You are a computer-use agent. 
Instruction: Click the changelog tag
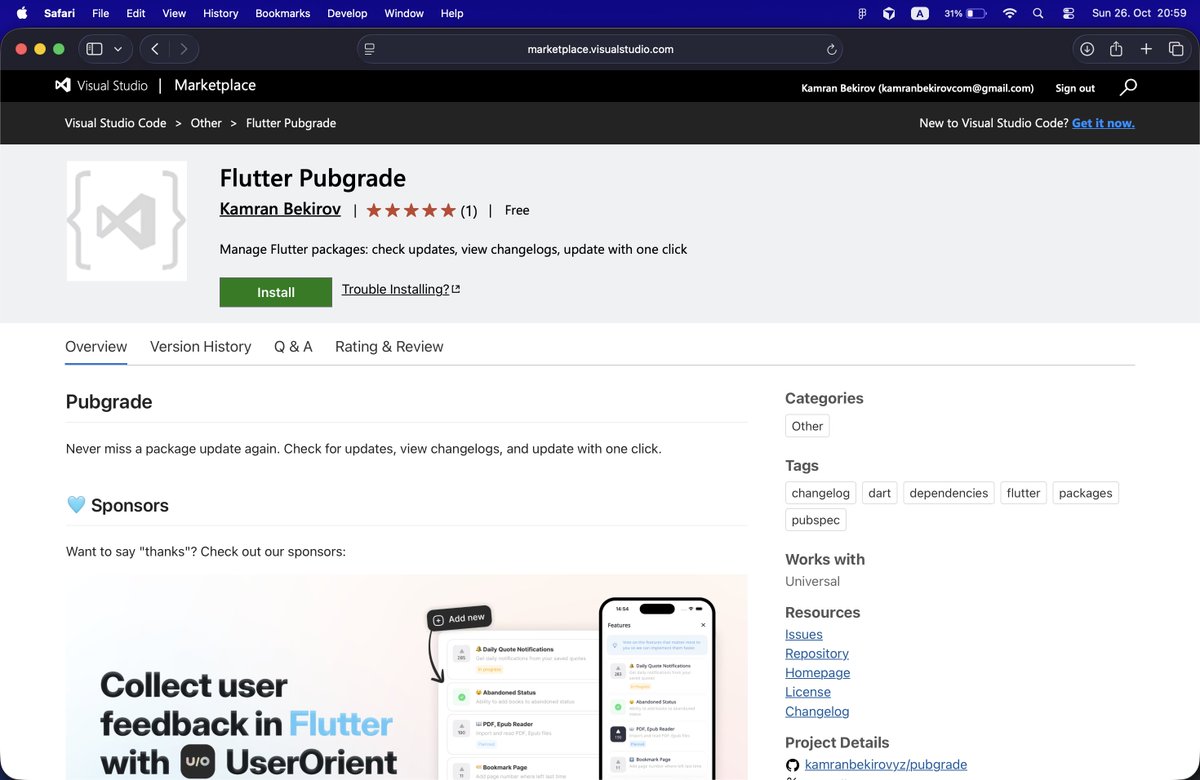click(x=820, y=493)
